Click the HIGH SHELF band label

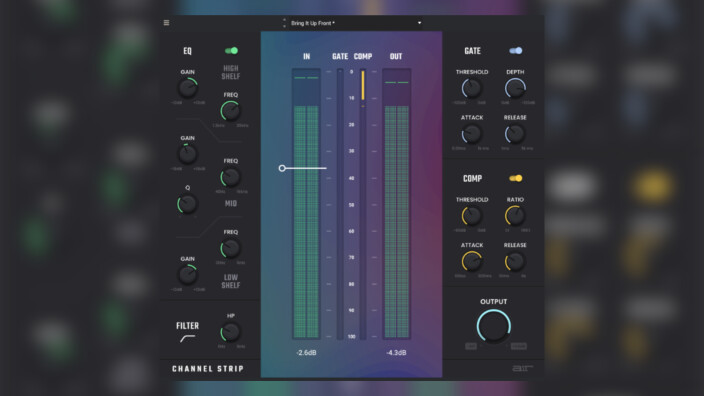(x=231, y=72)
